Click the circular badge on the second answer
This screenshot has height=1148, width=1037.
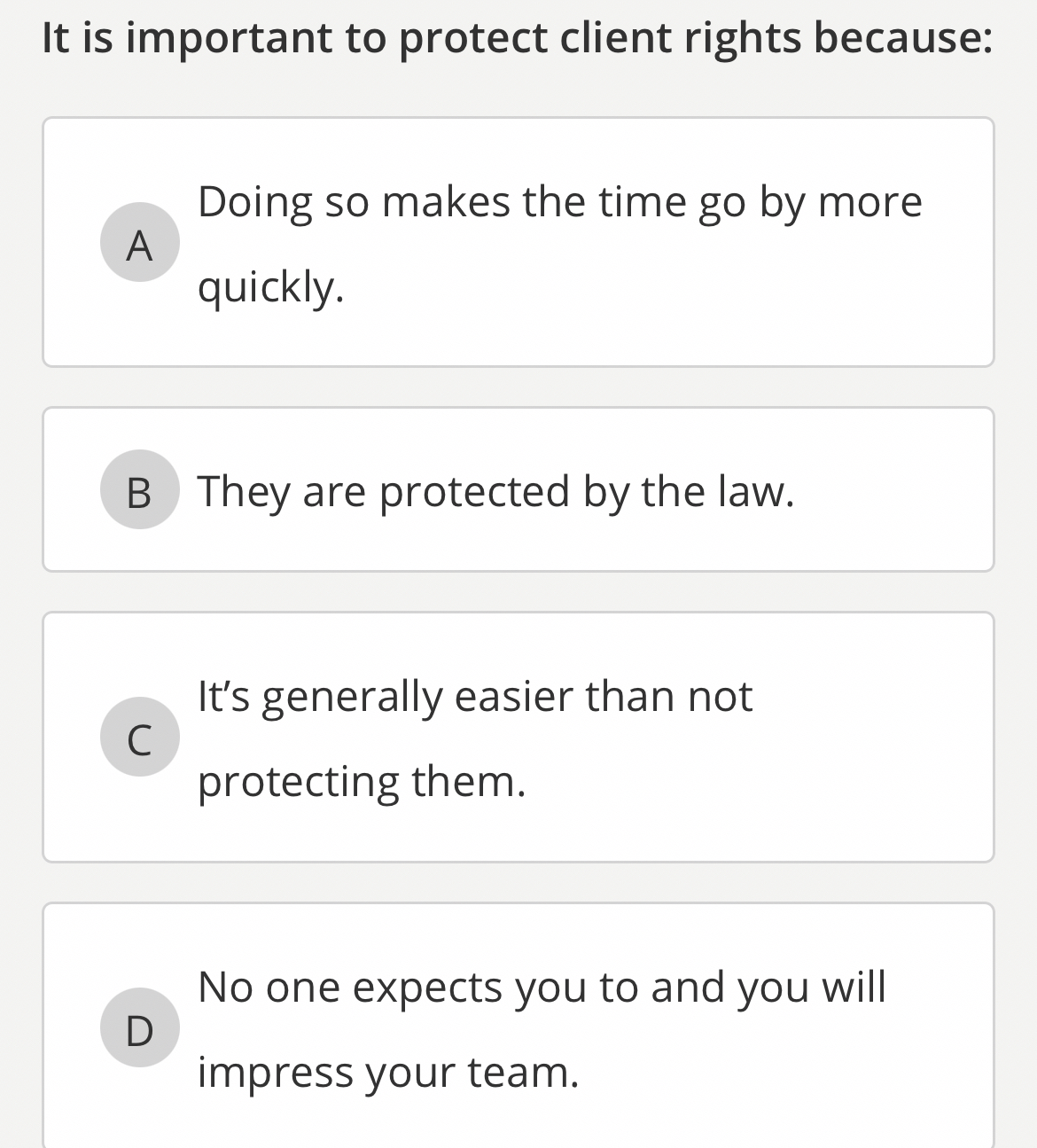(139, 491)
